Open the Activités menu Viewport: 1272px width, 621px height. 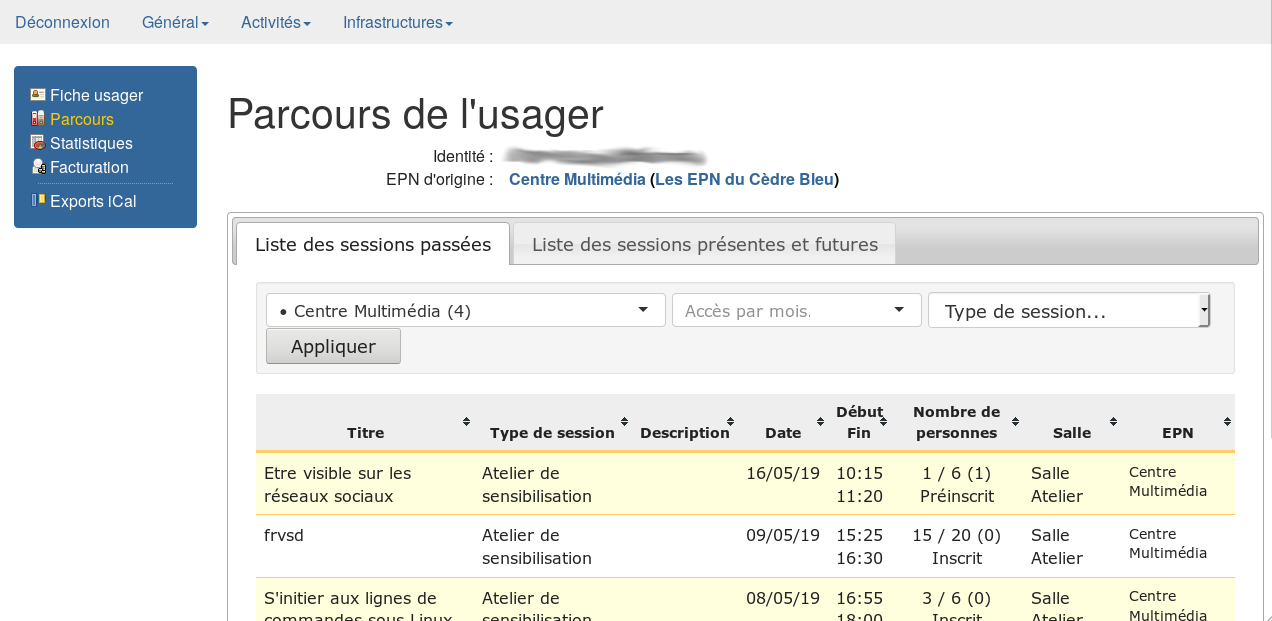[275, 22]
